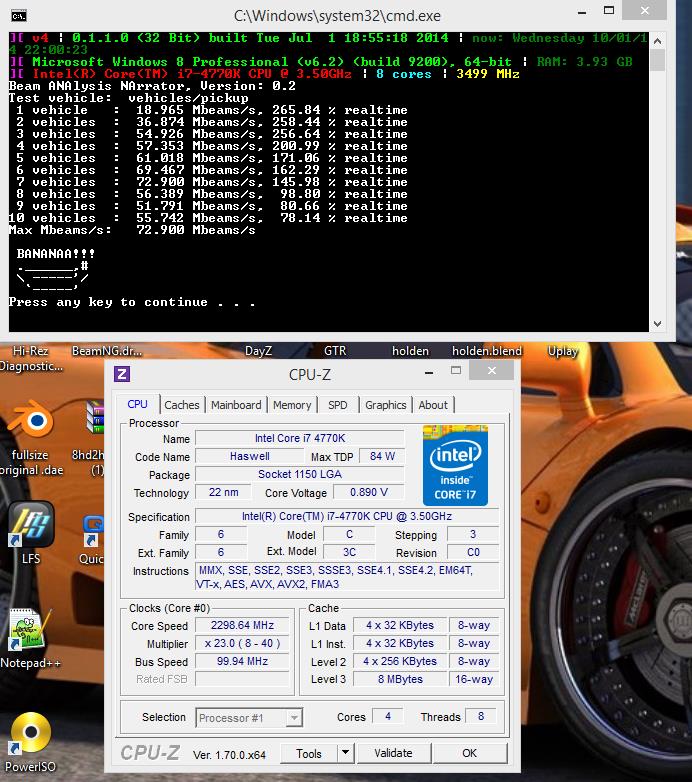Screen dimensions: 692x782
Task: Click the Level 3 cache value 8 MBytes
Action: pyautogui.click(x=400, y=679)
